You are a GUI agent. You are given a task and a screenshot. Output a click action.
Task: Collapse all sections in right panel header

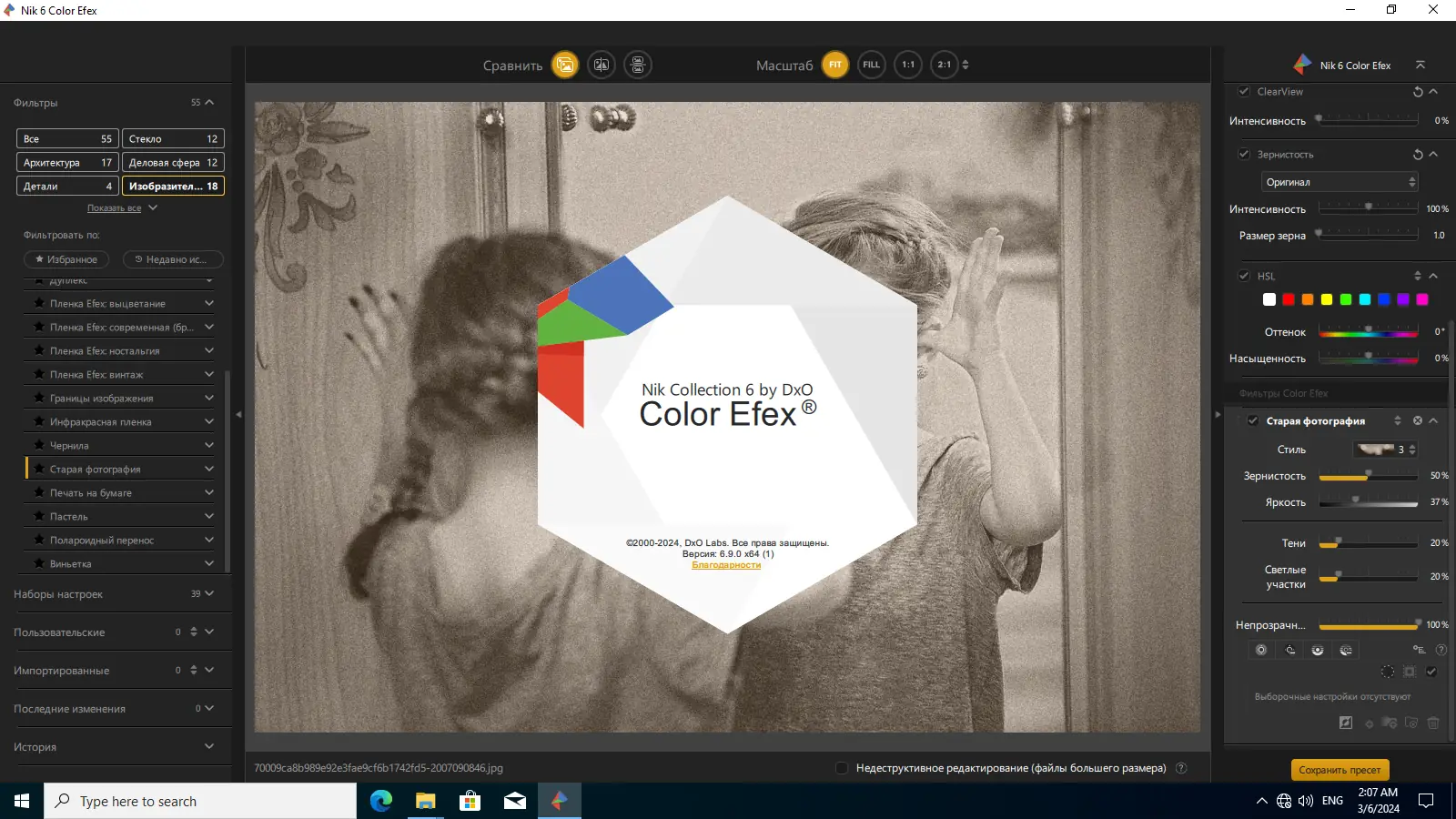(1421, 65)
